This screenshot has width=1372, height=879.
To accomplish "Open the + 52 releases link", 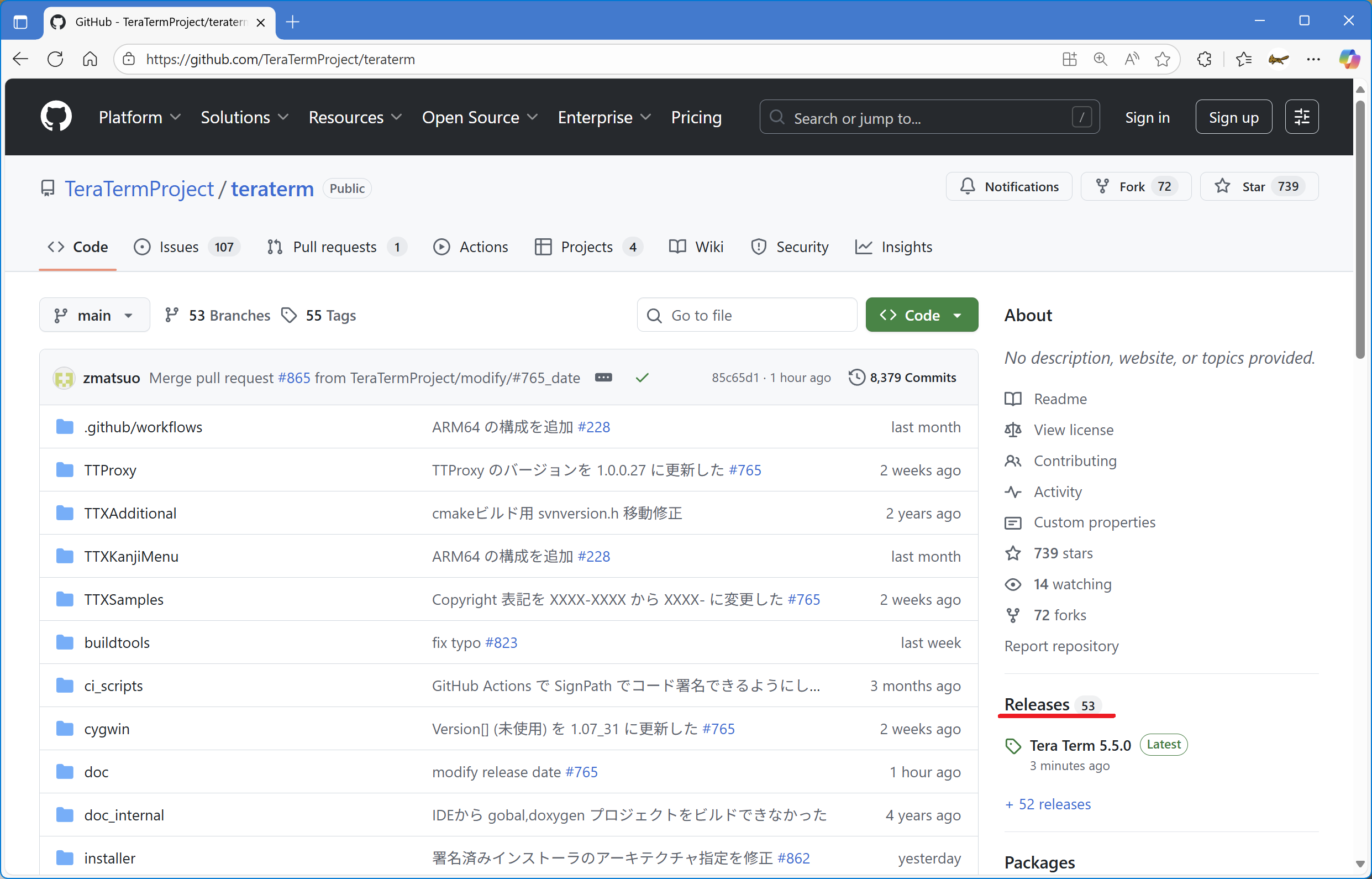I will point(1048,804).
